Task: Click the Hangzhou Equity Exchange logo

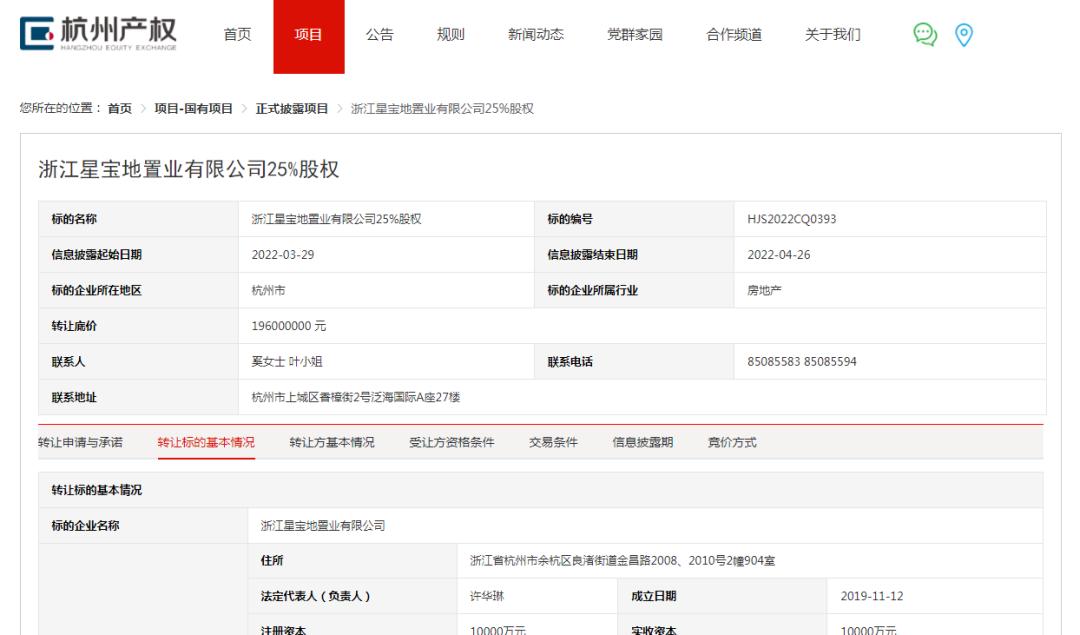Action: tap(98, 34)
